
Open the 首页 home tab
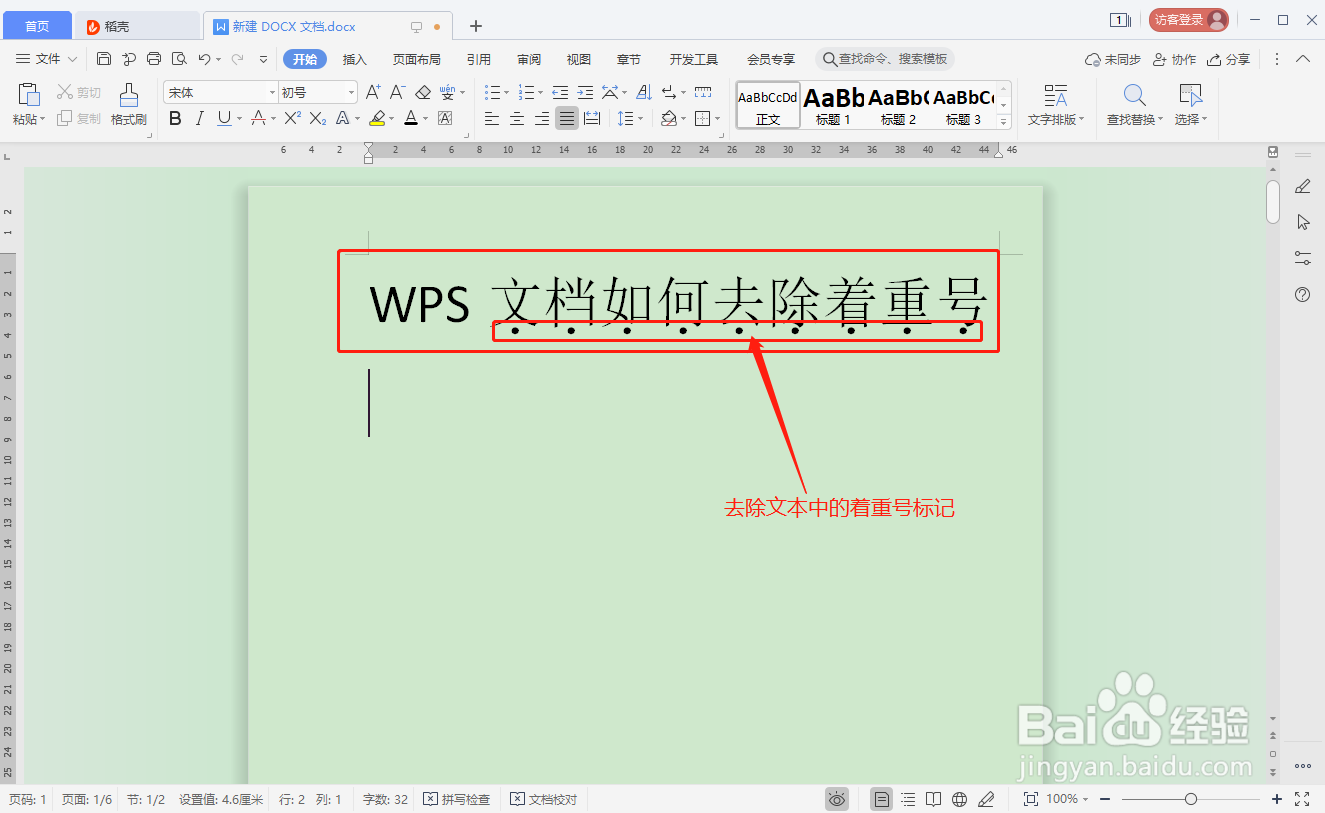[x=37, y=26]
